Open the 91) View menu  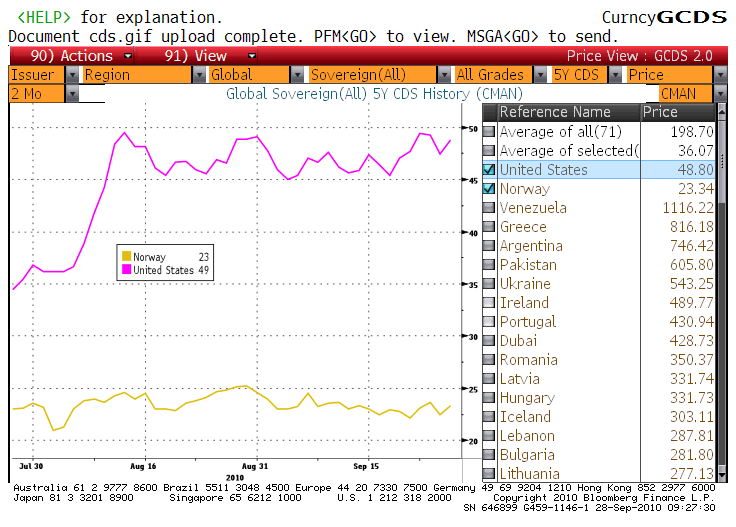tap(196, 56)
